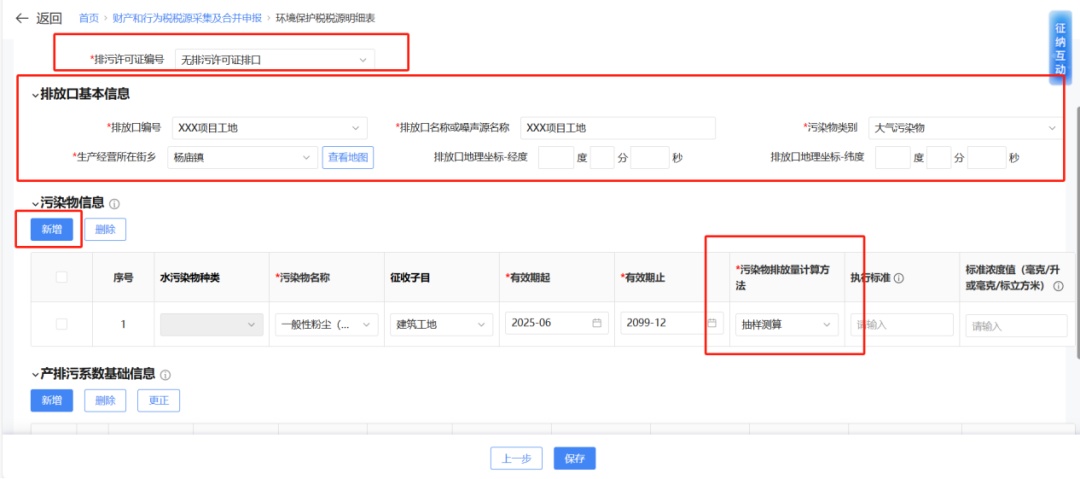Click 新增 button under 污染物信息
Viewport: 1080px width, 479px height.
click(x=50, y=229)
